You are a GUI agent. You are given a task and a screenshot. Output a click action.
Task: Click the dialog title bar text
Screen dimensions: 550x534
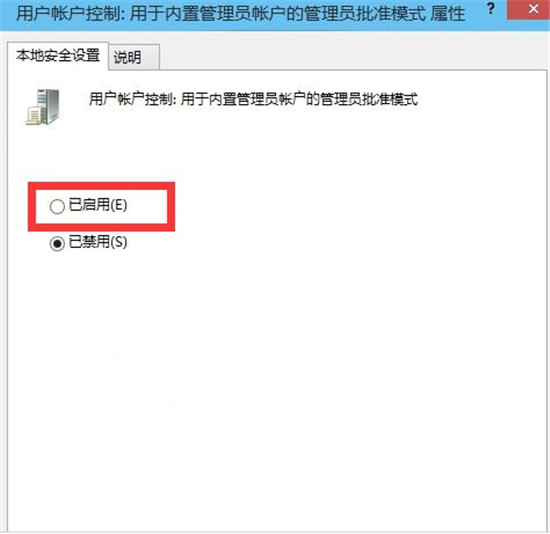point(240,14)
